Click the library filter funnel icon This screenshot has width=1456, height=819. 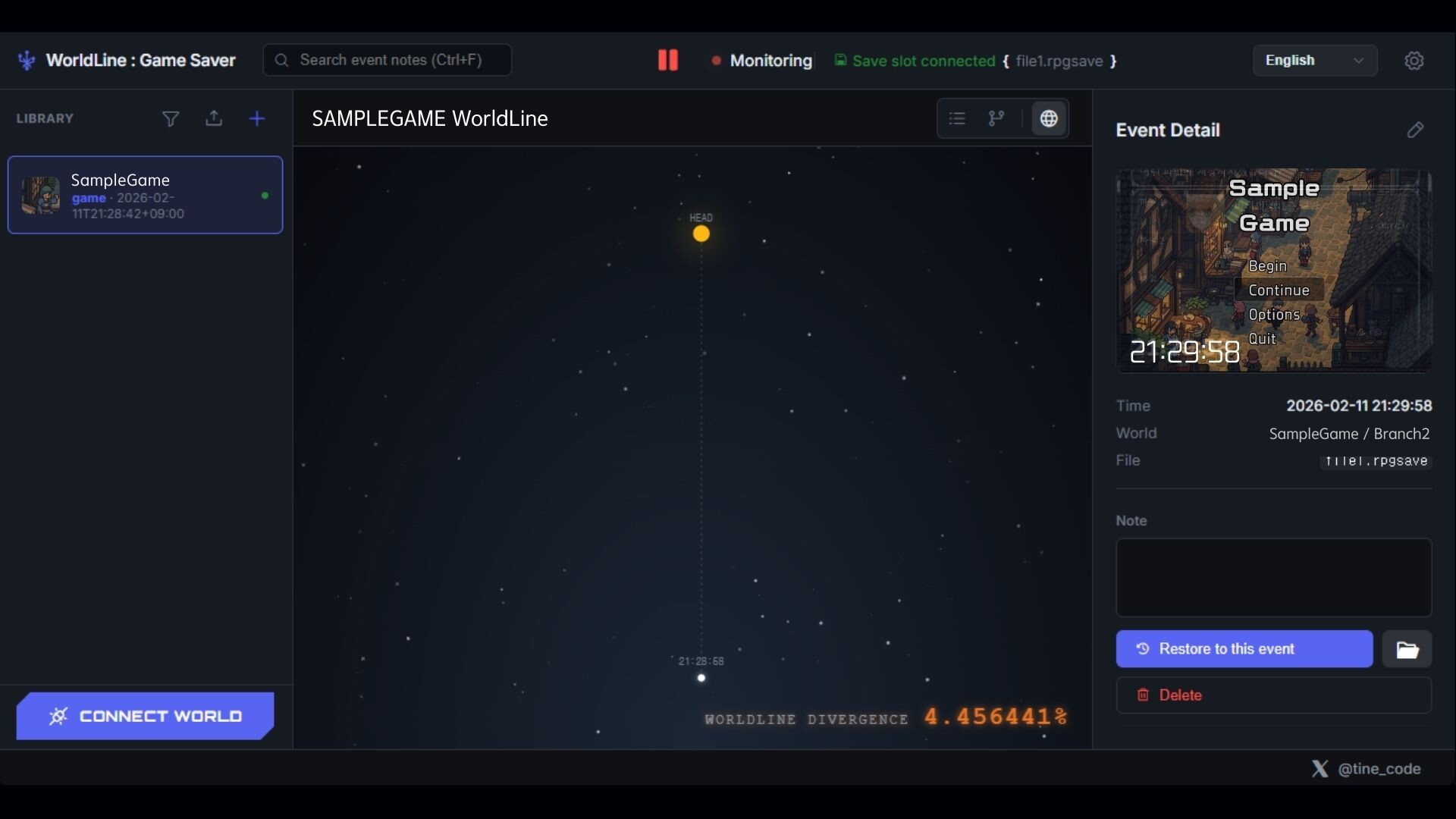[x=171, y=119]
